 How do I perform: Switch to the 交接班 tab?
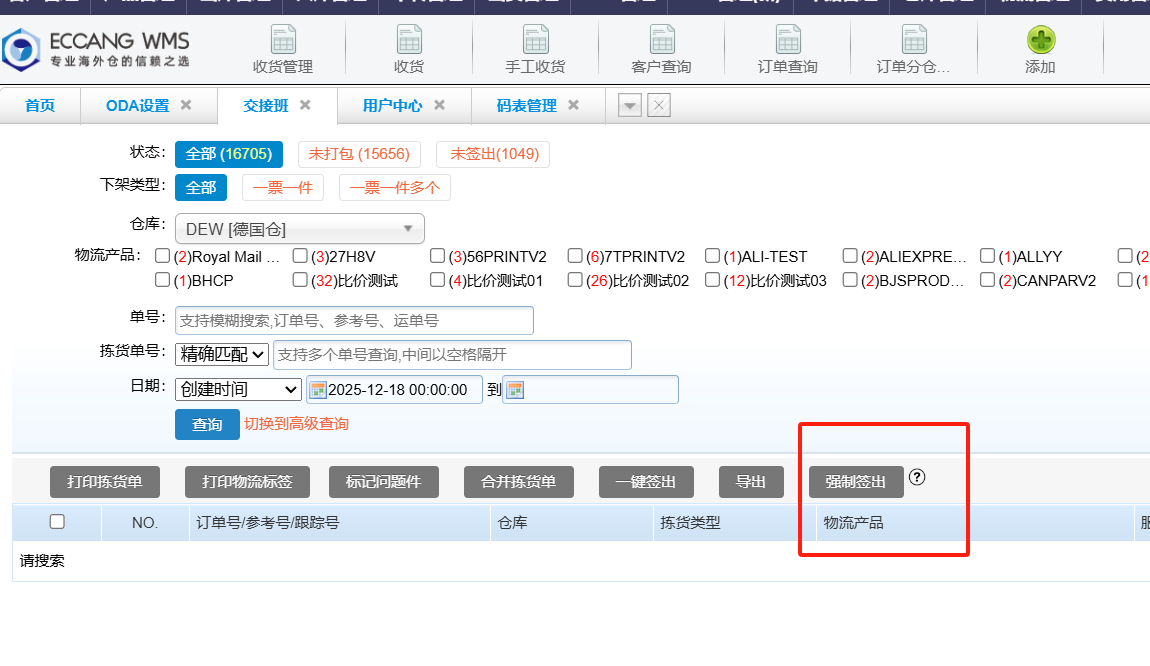(x=265, y=106)
